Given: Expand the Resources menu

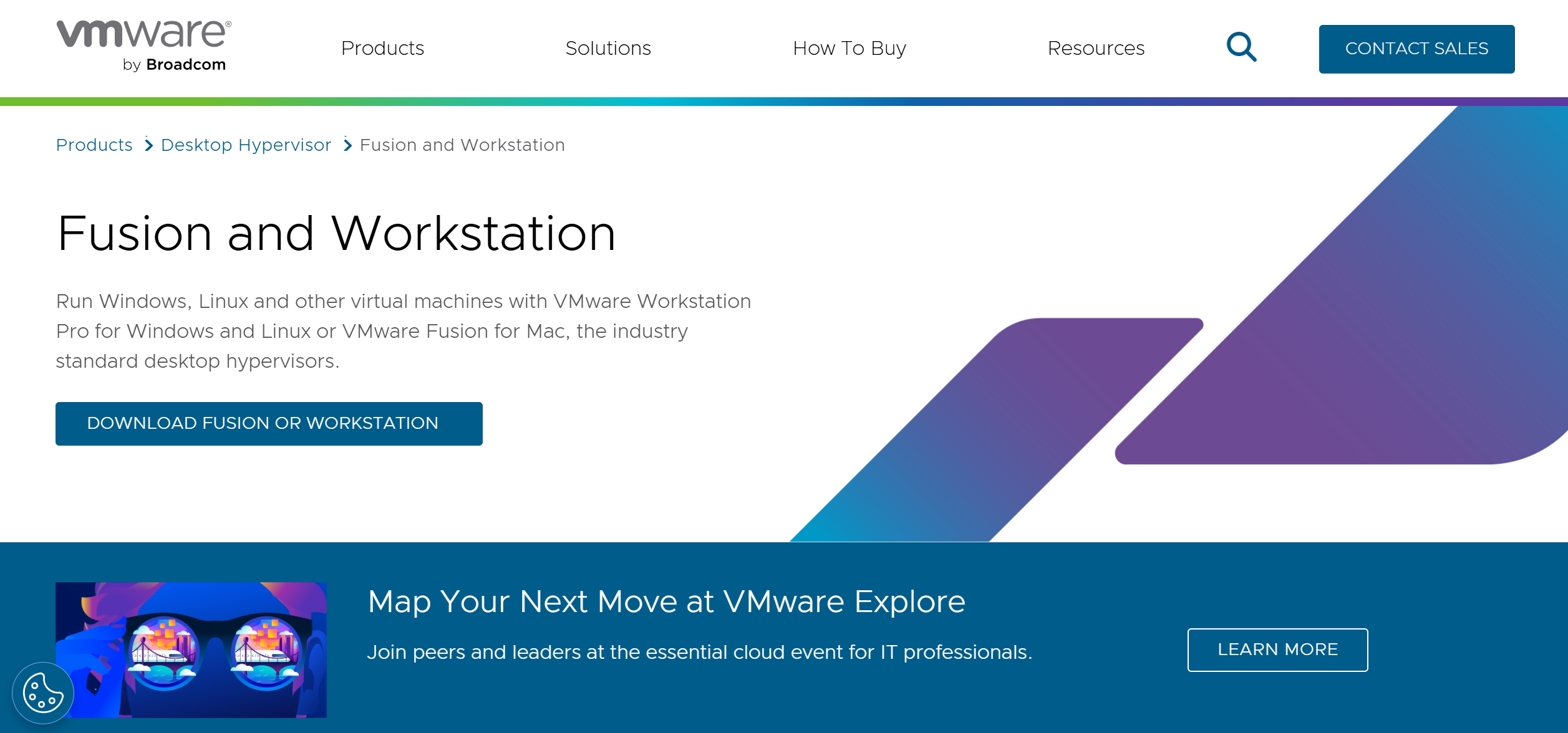Looking at the screenshot, I should (1096, 48).
